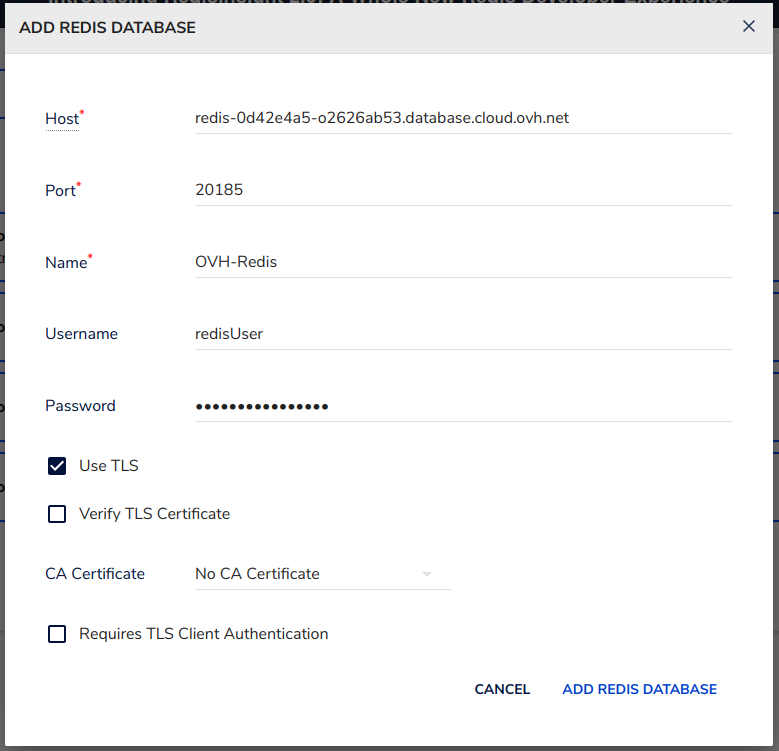The height and width of the screenshot is (751, 779).
Task: Select the Name field containing OVH-Redis
Action: (463, 262)
